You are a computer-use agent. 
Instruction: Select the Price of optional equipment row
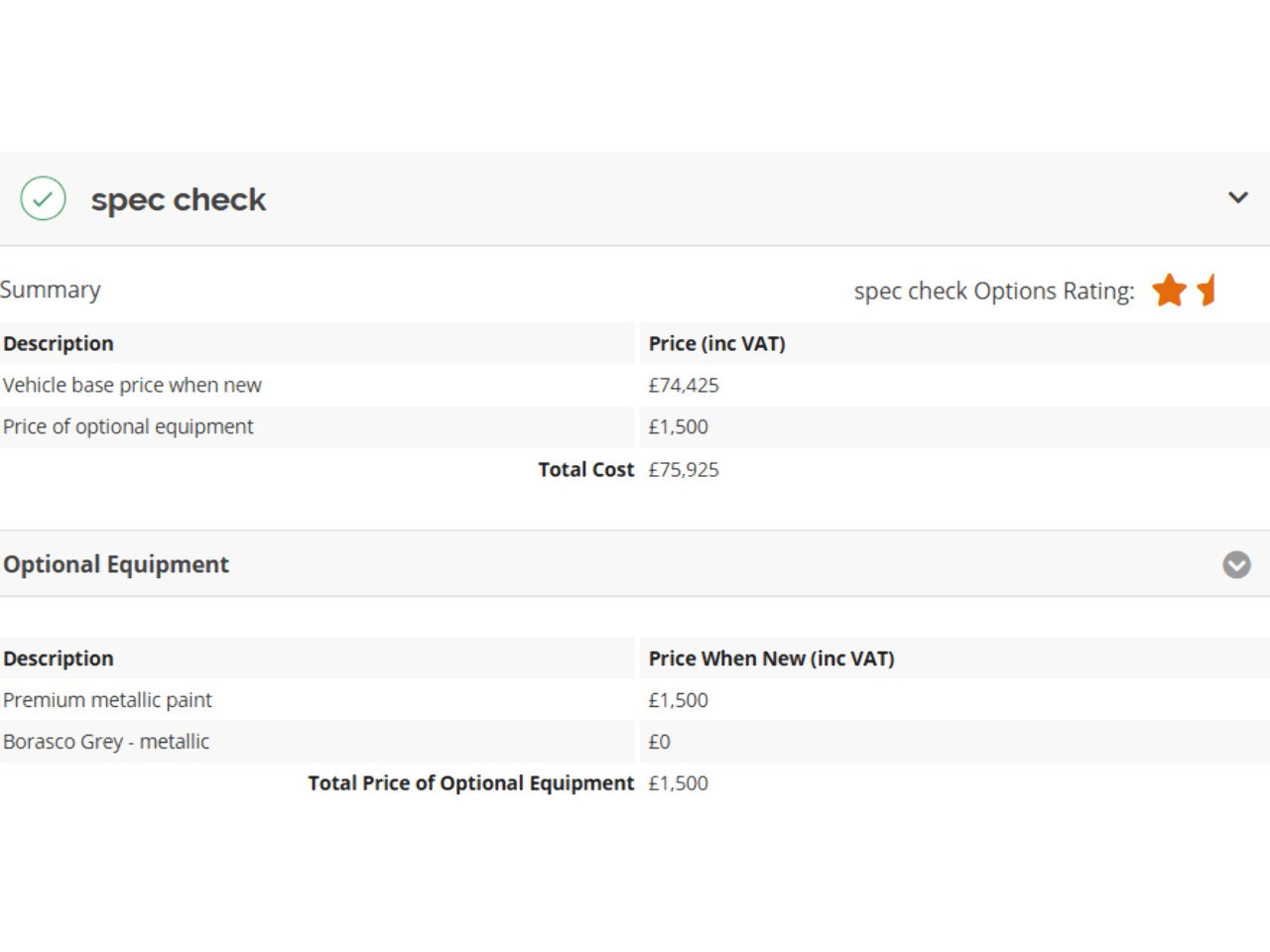128,426
